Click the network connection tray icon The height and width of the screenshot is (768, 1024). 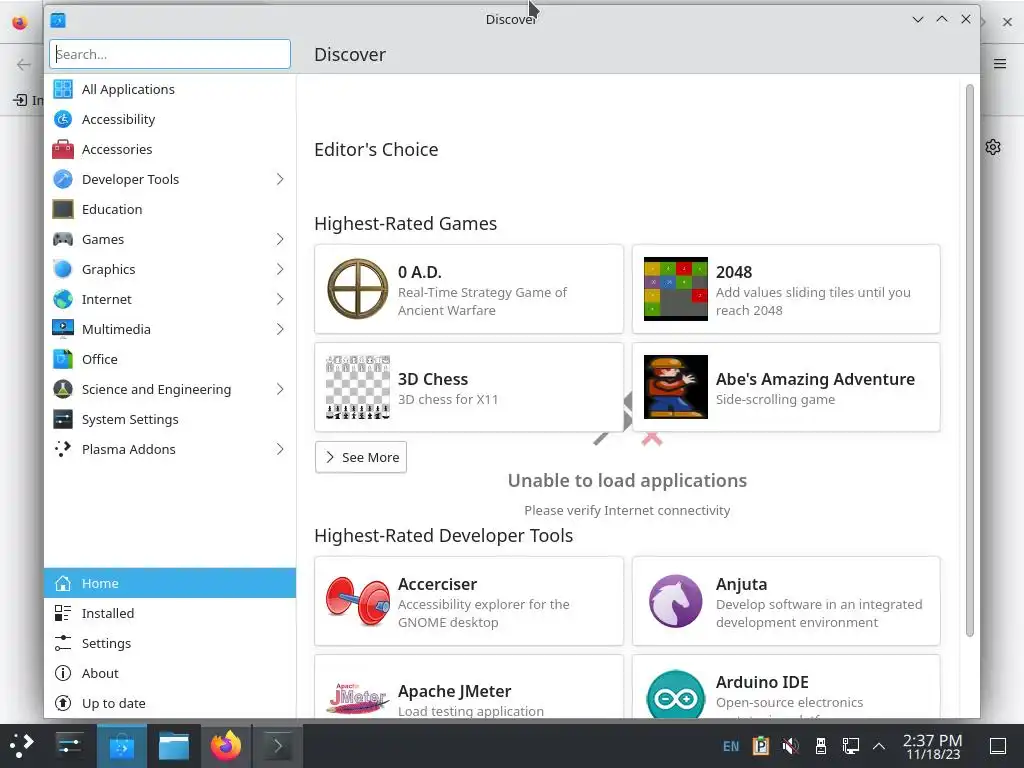coord(850,746)
